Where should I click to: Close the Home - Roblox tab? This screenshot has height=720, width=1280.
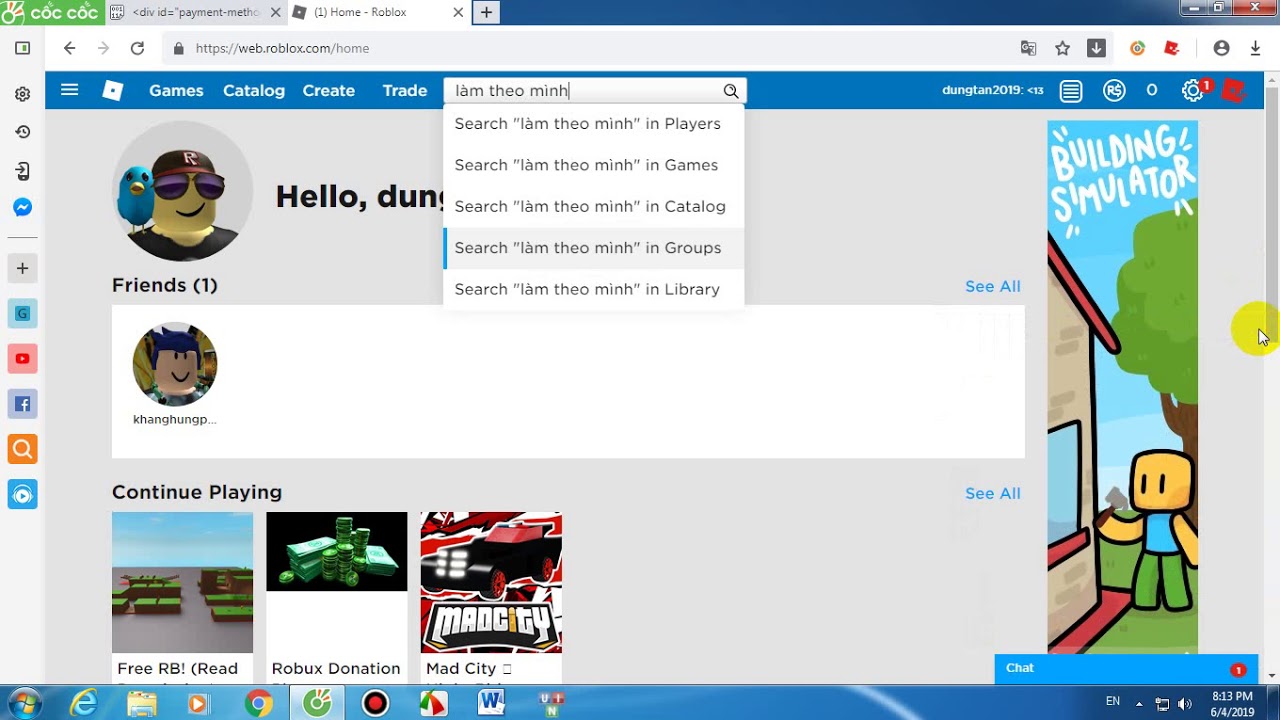pyautogui.click(x=458, y=12)
